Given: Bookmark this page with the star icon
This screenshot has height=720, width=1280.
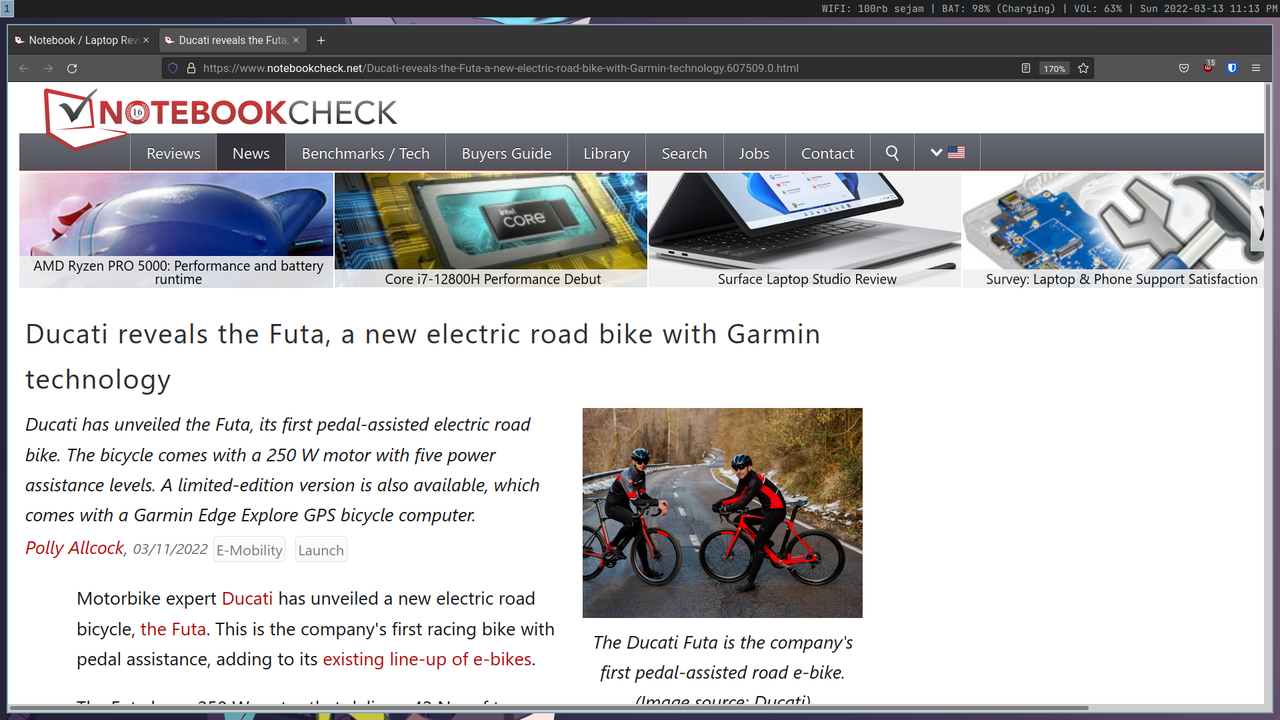Looking at the screenshot, I should click(1083, 68).
